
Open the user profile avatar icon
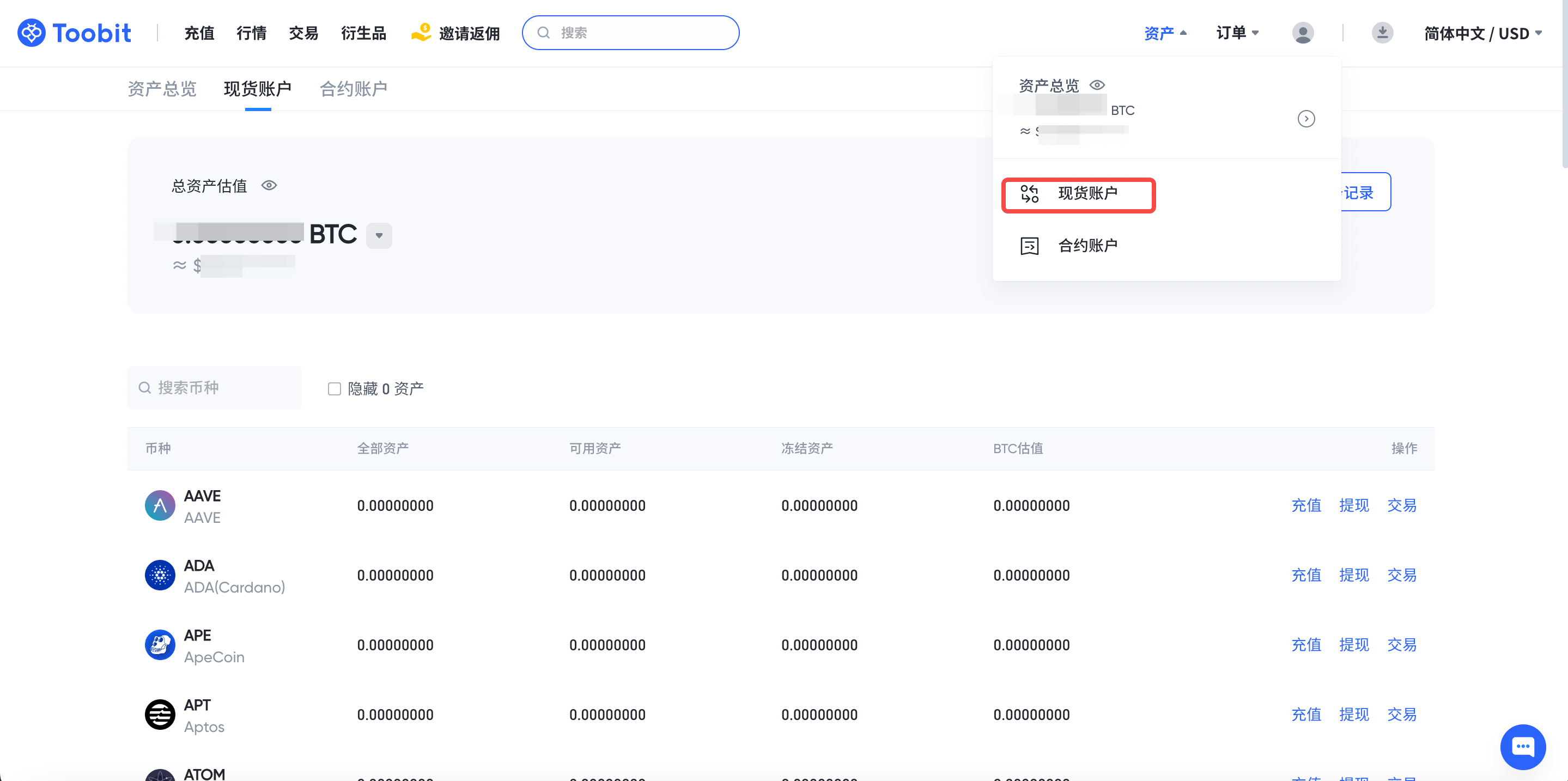(1303, 33)
